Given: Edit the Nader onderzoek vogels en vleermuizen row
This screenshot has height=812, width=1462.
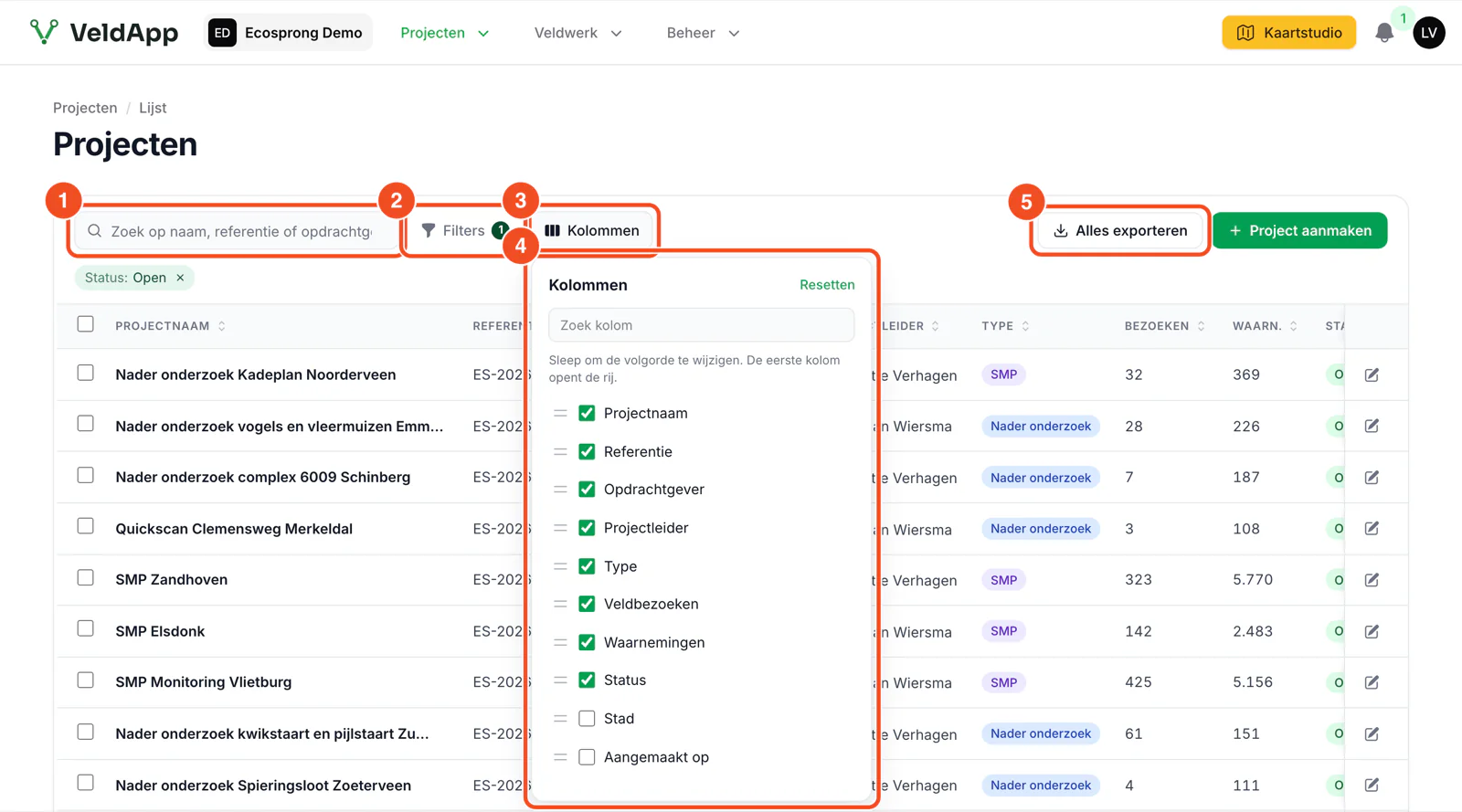Looking at the screenshot, I should 1372,426.
